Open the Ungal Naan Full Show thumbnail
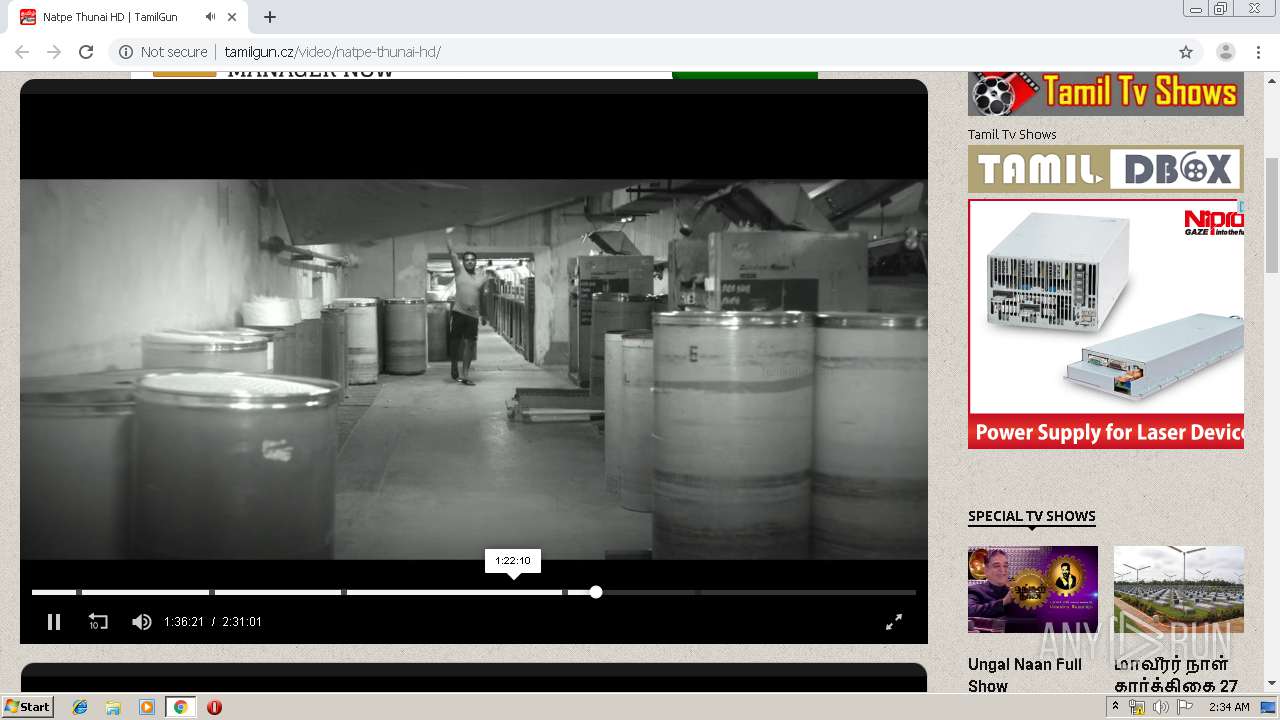The width and height of the screenshot is (1280, 720). click(x=1033, y=589)
